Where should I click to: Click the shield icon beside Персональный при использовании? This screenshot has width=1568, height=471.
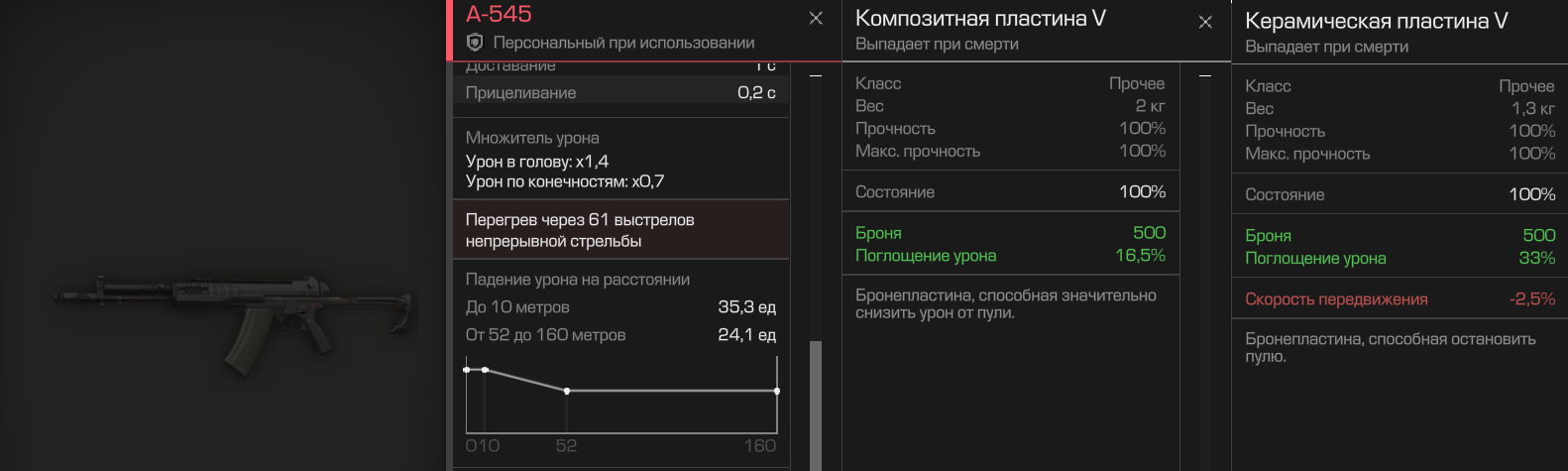[475, 43]
